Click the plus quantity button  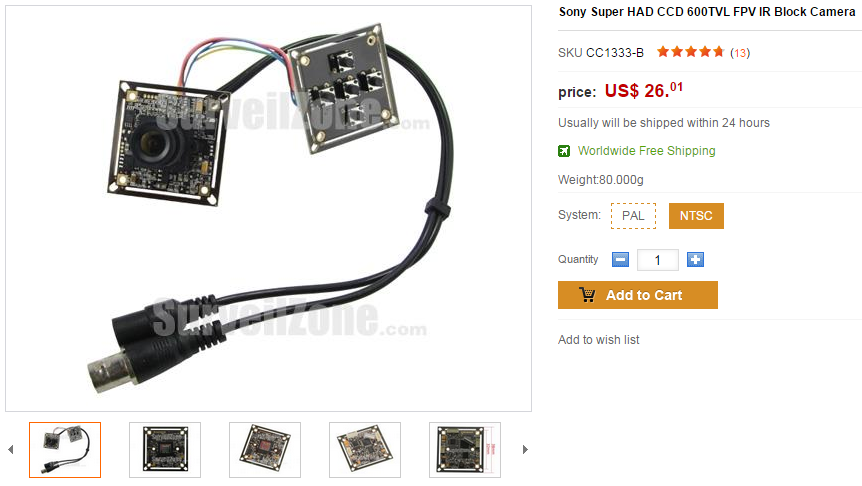tap(695, 259)
